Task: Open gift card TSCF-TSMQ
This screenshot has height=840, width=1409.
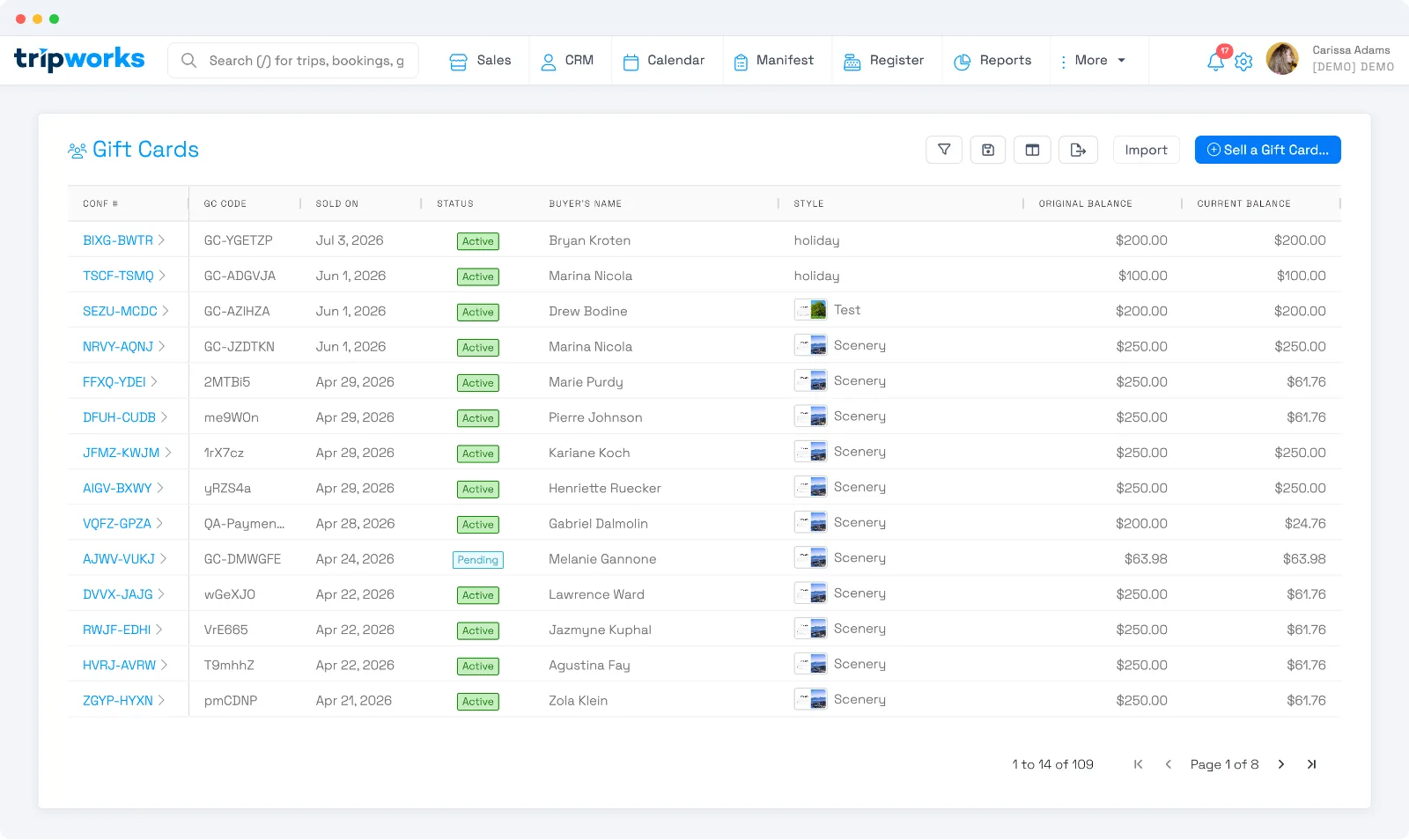Action: click(x=118, y=276)
